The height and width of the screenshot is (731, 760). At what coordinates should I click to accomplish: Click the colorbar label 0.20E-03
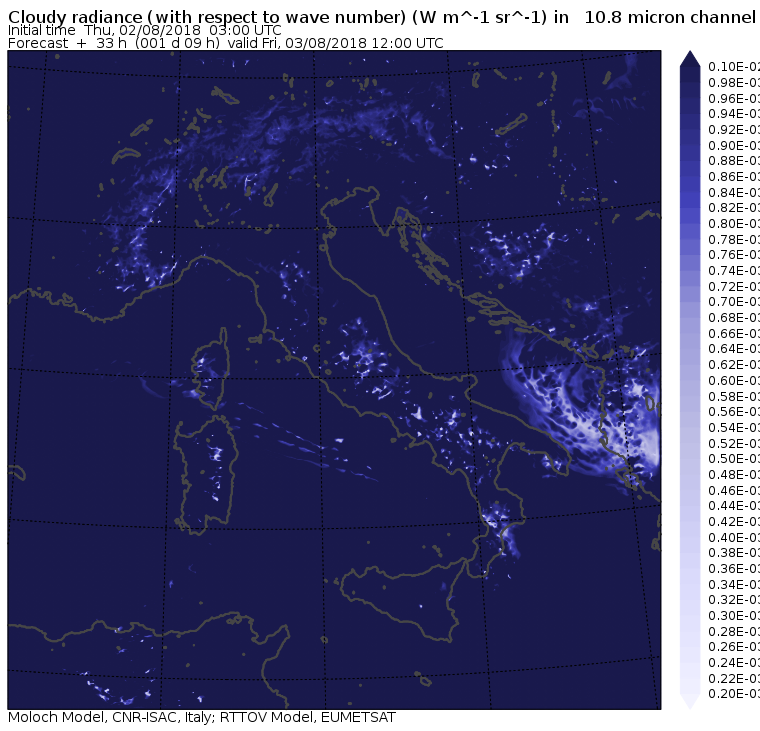(x=734, y=694)
